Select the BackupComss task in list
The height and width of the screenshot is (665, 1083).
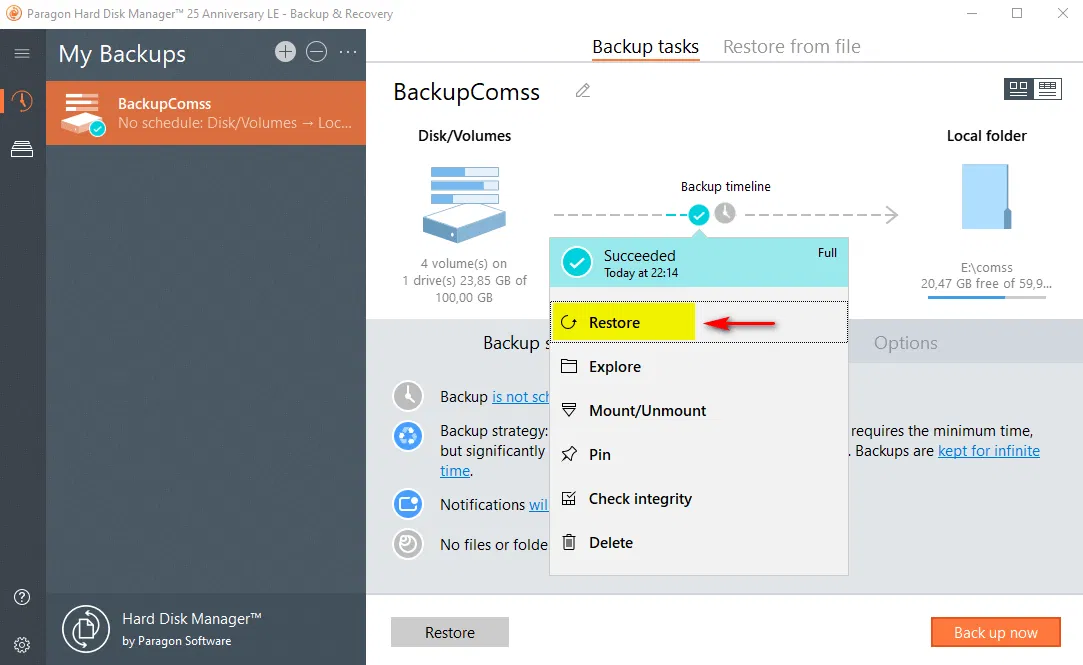(206, 113)
